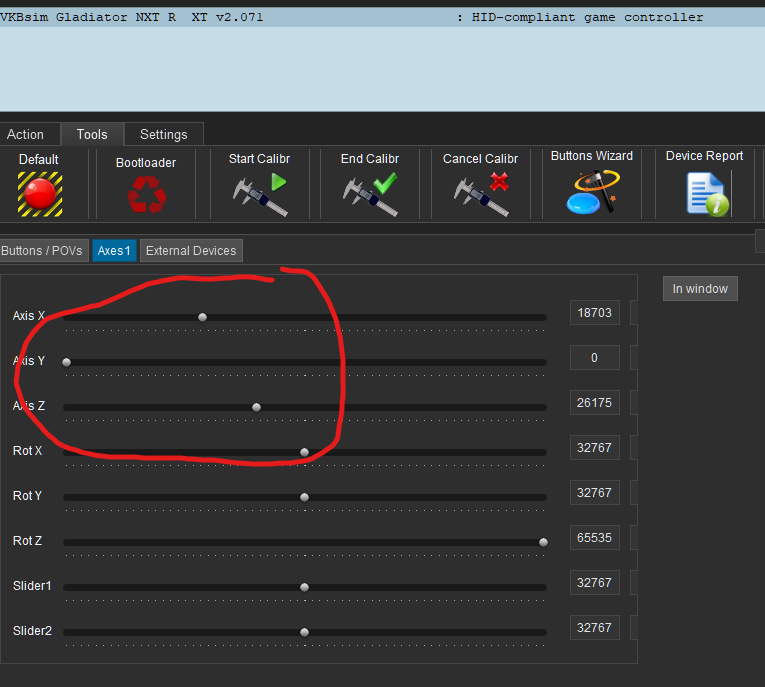Image resolution: width=765 pixels, height=687 pixels.
Task: Click the Rot Z slider handle
Action: coord(543,542)
